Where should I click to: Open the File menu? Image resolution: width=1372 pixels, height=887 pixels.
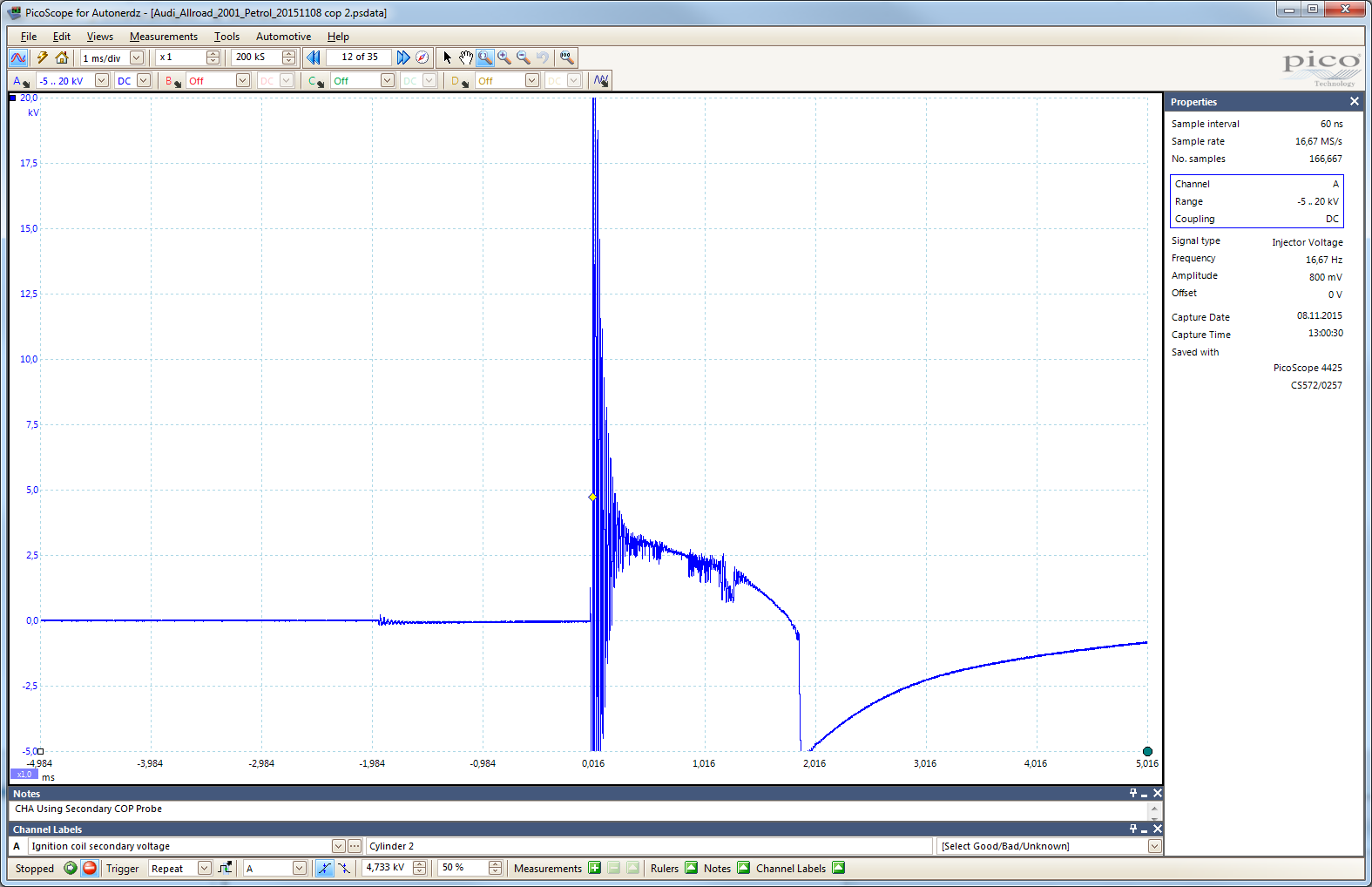tap(29, 37)
